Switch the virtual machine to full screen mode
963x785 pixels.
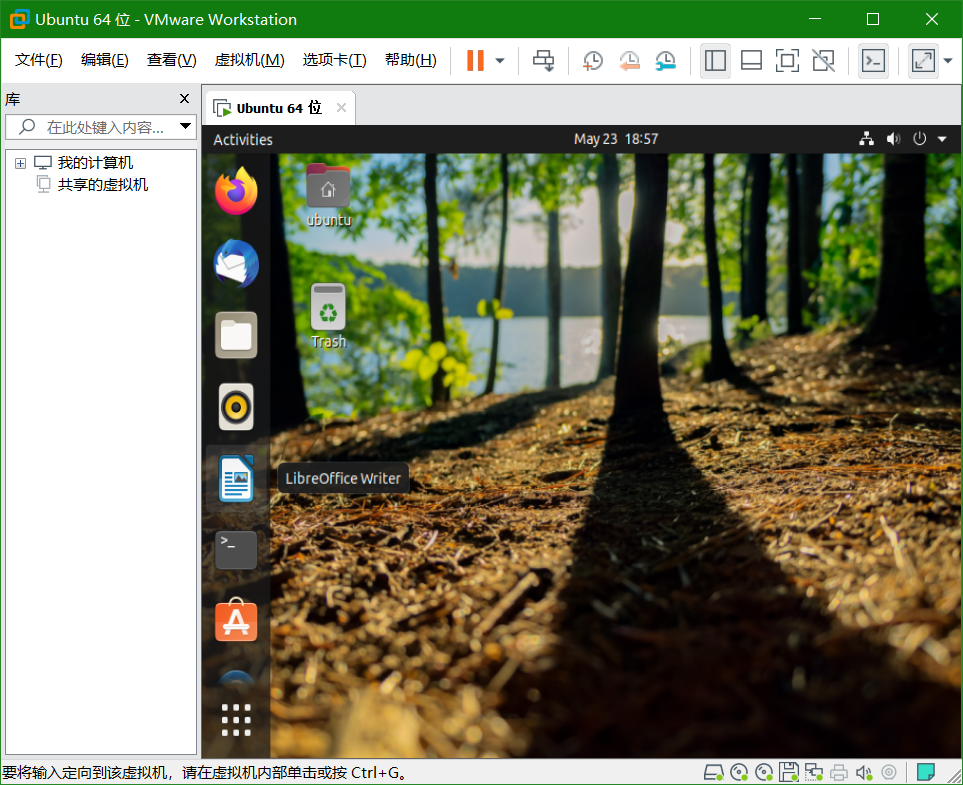[787, 60]
